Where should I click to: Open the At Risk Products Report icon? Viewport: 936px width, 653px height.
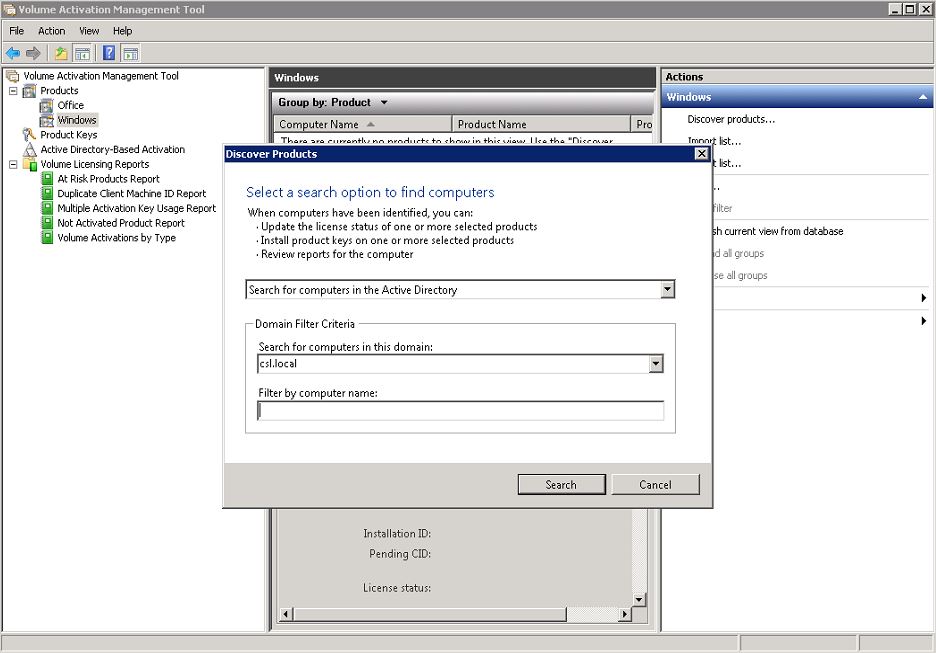point(47,179)
